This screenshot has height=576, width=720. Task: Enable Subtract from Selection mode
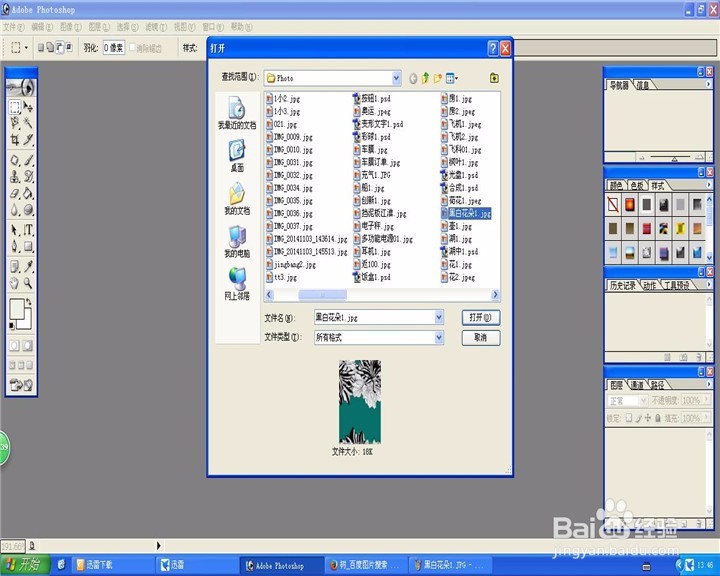pos(60,47)
